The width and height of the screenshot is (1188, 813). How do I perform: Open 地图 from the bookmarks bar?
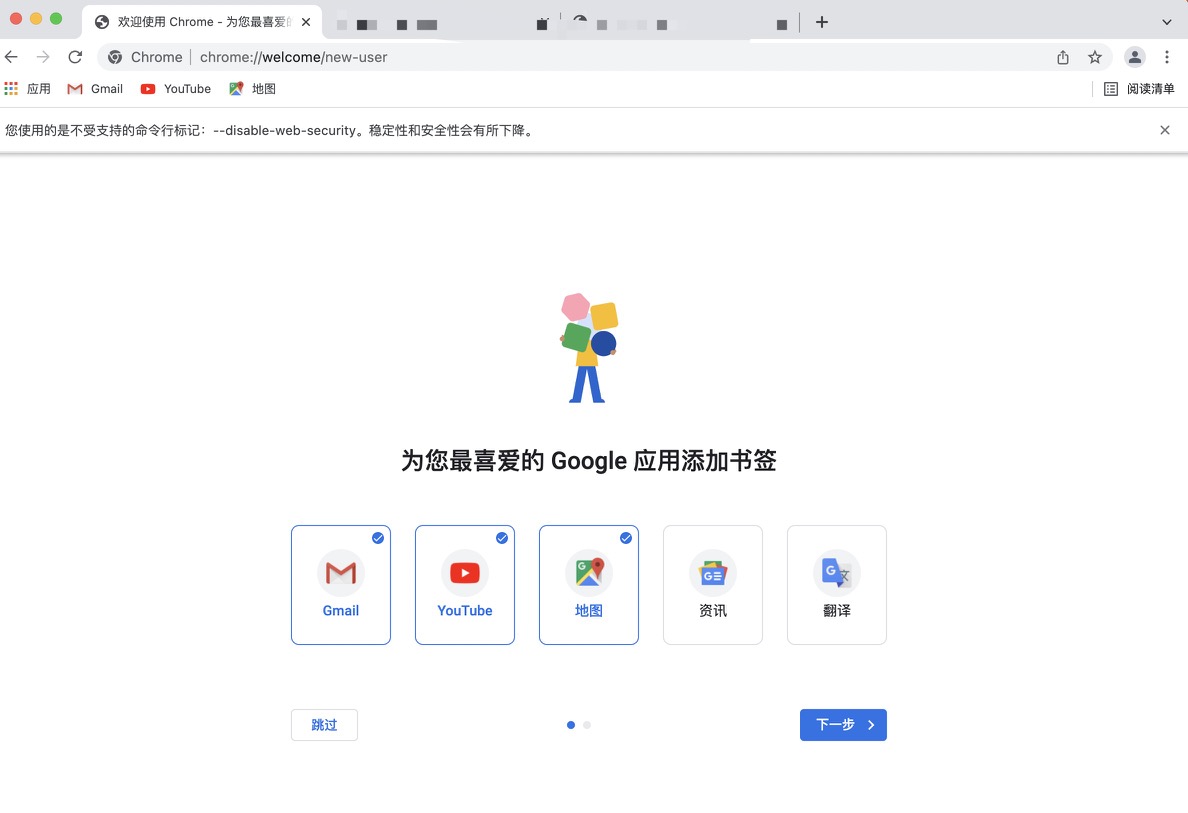click(253, 88)
